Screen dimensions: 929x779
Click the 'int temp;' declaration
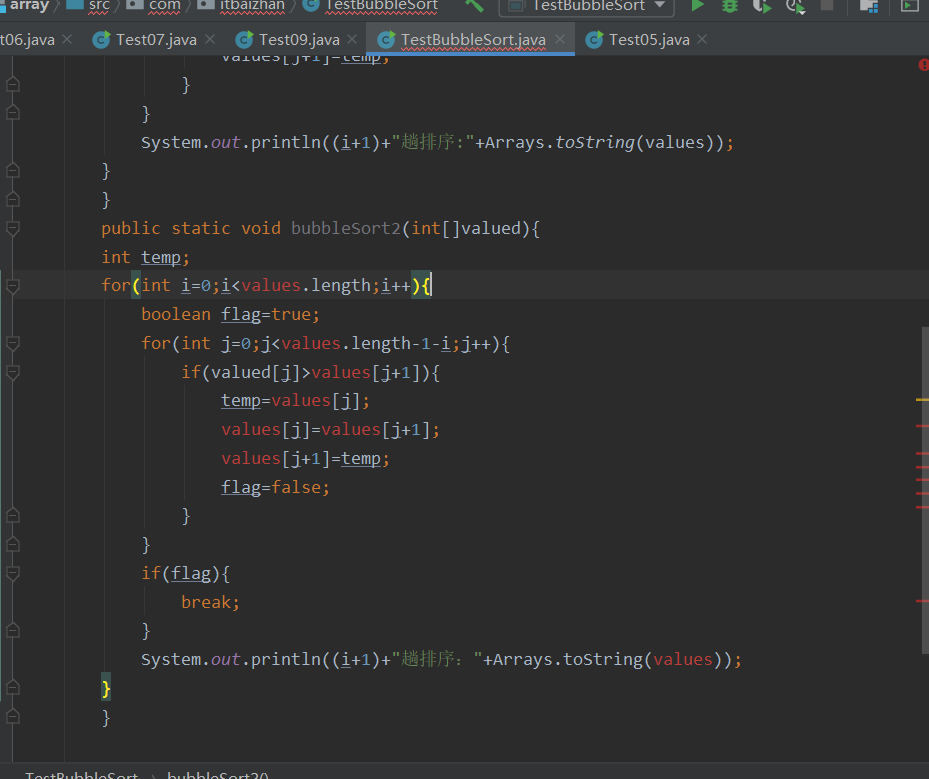[145, 257]
